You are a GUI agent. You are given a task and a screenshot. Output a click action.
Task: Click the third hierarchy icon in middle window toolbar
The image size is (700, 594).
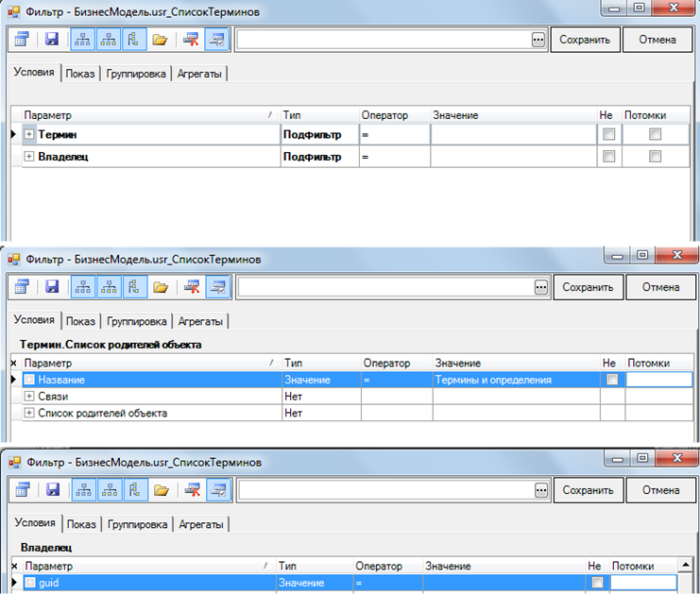coord(136,288)
